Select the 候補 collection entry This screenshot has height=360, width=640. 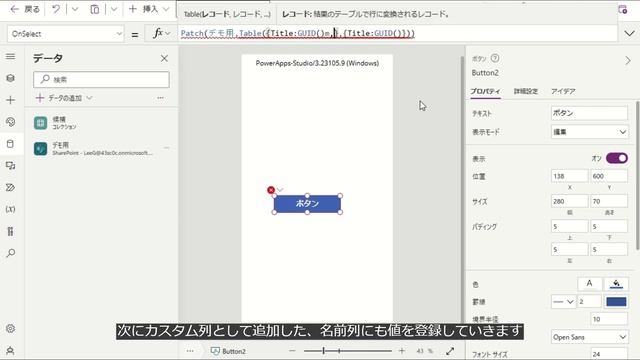(x=101, y=122)
